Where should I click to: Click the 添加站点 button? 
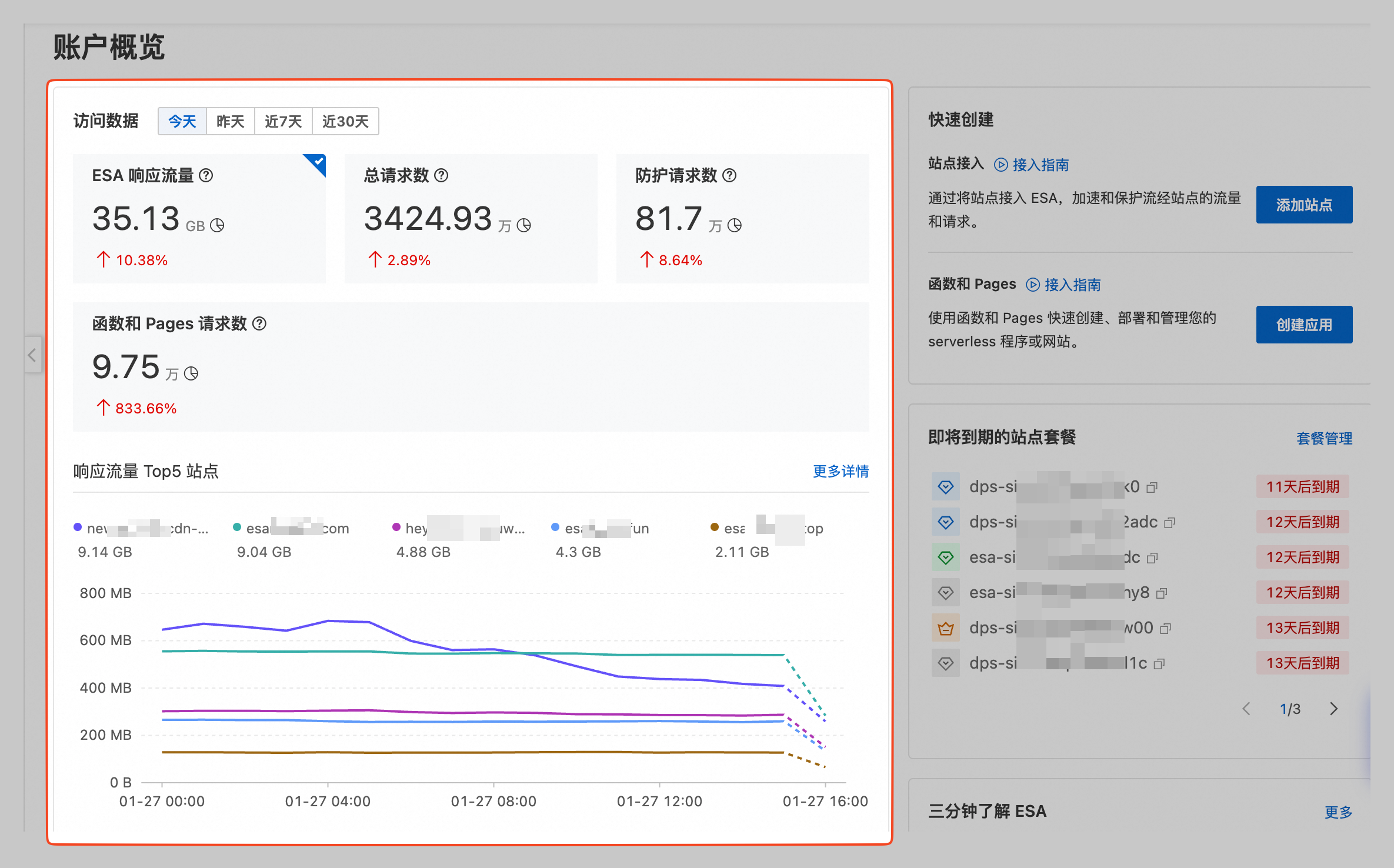(1304, 205)
